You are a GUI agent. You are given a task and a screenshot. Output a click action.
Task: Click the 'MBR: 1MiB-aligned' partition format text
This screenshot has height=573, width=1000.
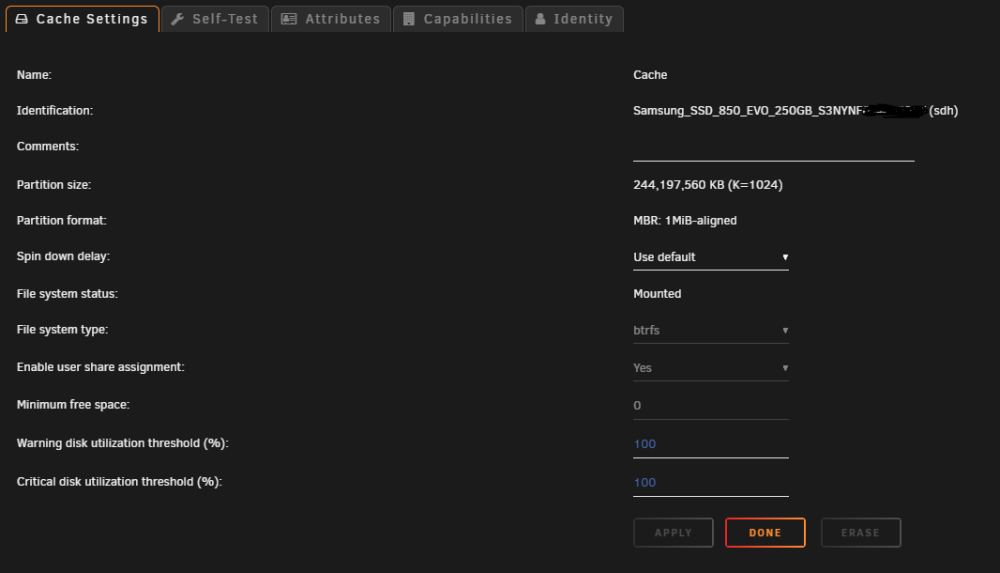(685, 221)
